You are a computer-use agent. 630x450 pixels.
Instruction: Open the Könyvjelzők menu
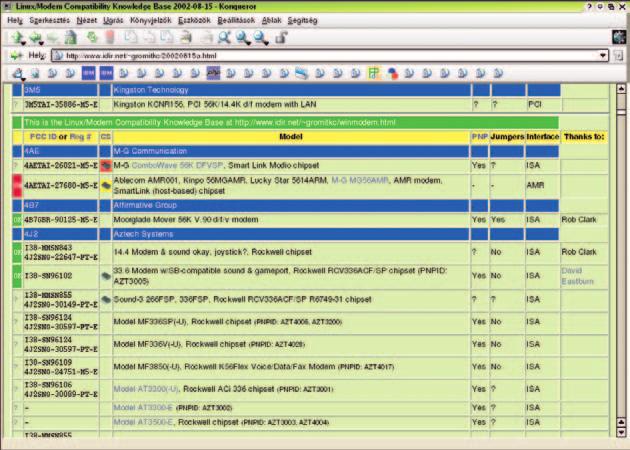(151, 20)
